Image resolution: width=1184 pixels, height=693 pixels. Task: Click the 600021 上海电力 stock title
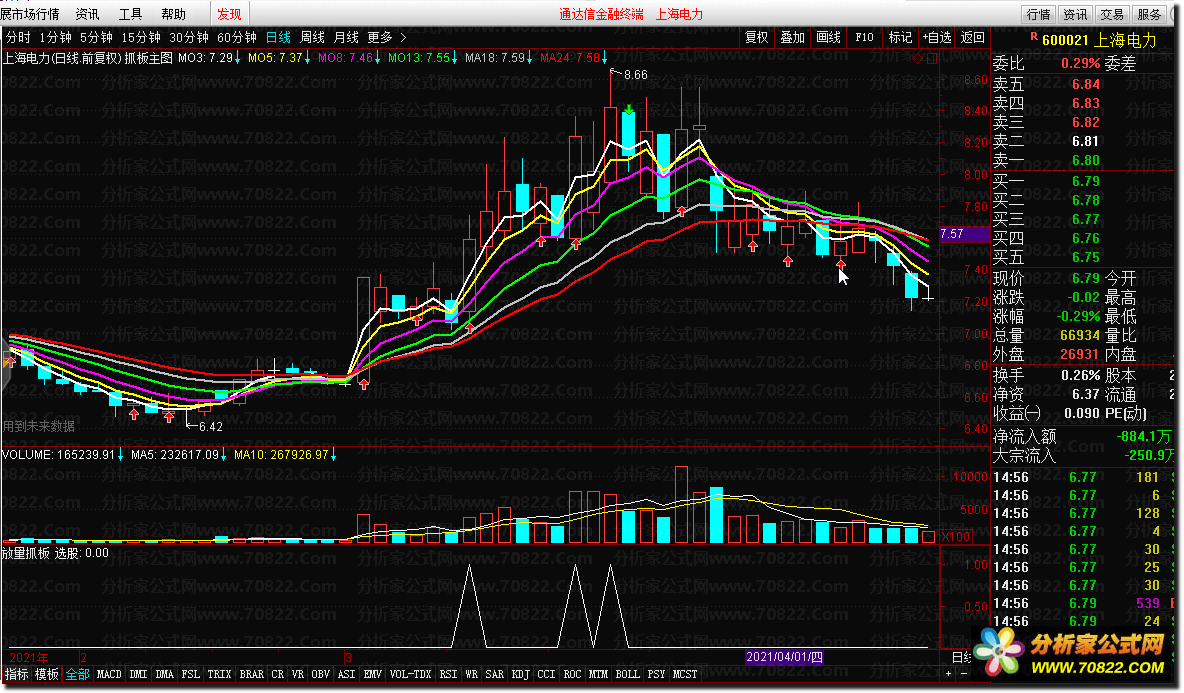click(x=1099, y=40)
